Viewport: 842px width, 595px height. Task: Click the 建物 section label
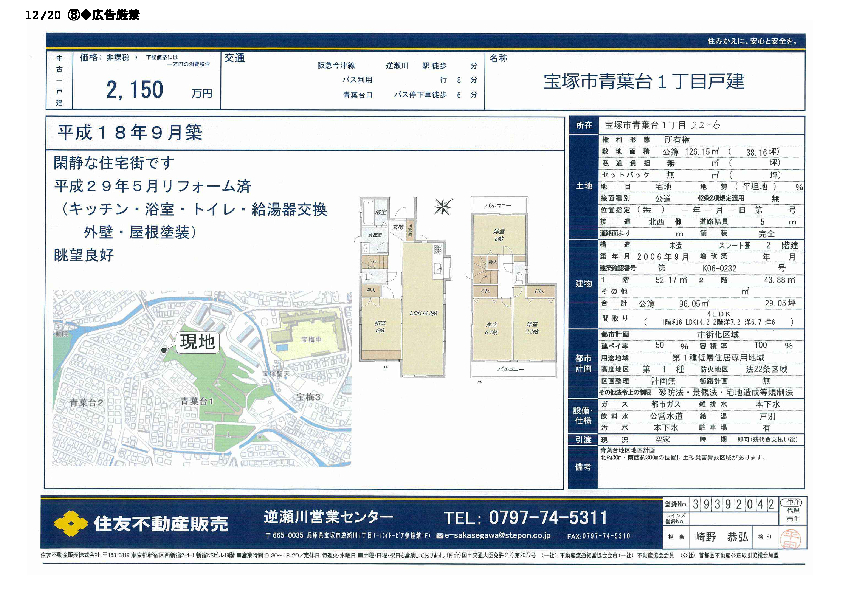tap(584, 284)
